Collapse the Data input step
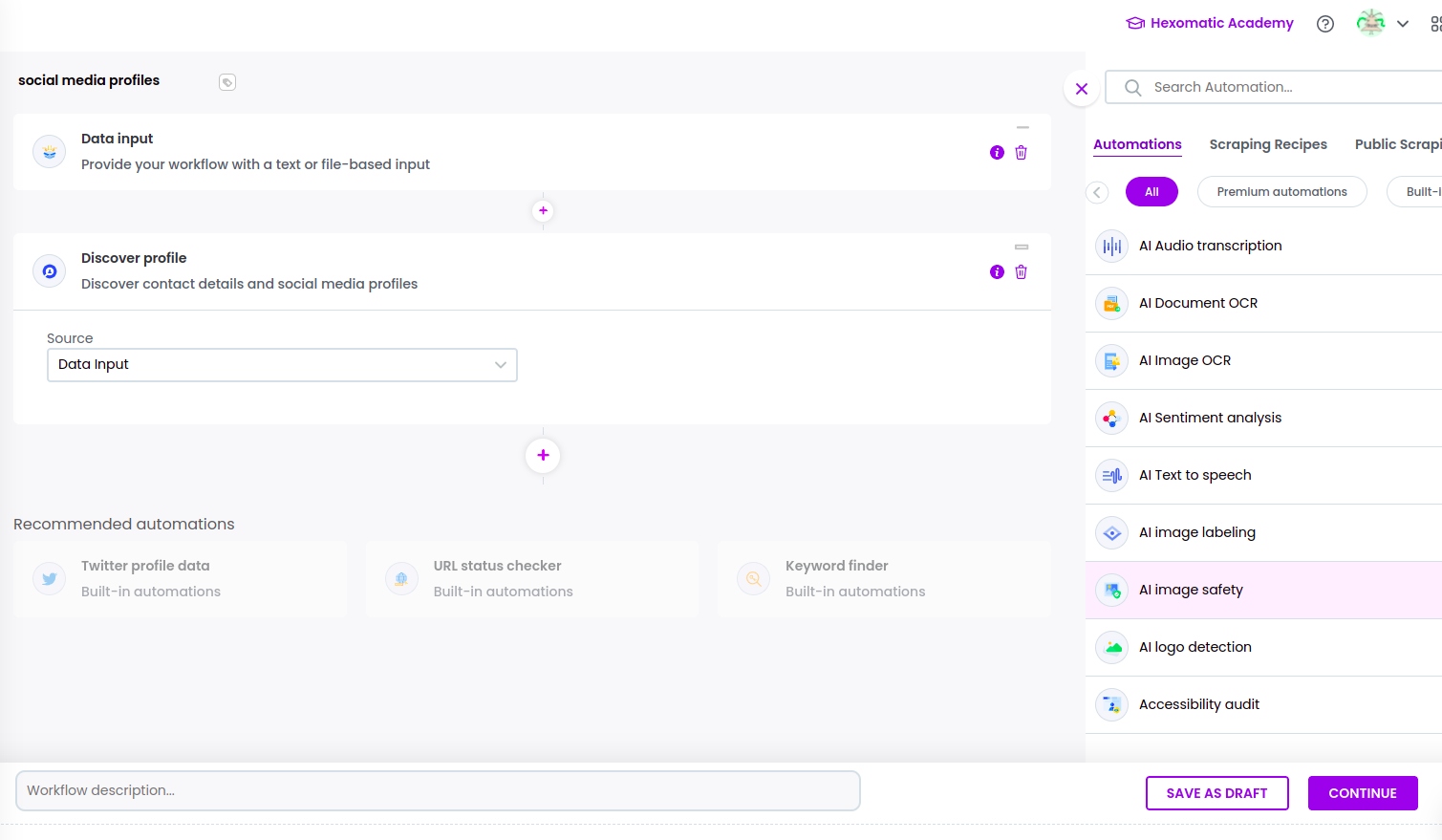Screen dimensions: 1442x840 [1022, 127]
